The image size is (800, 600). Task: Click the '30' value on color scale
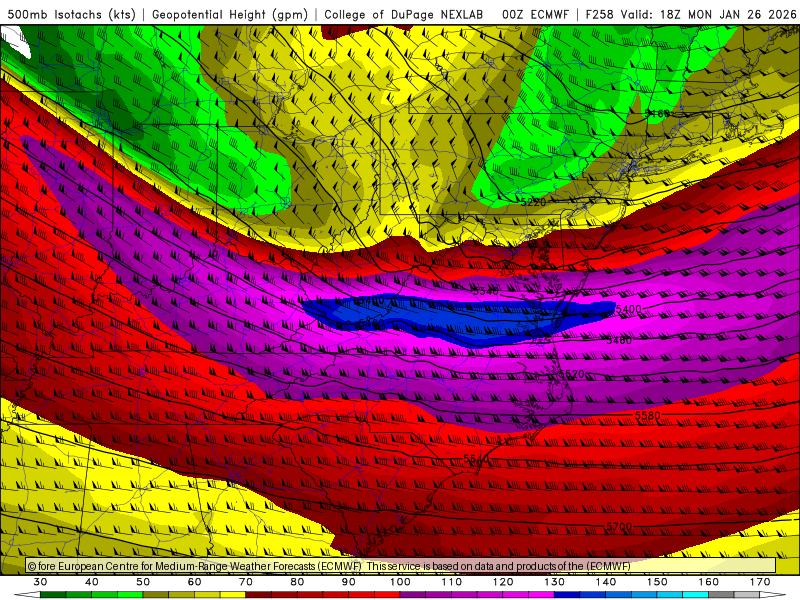point(40,582)
